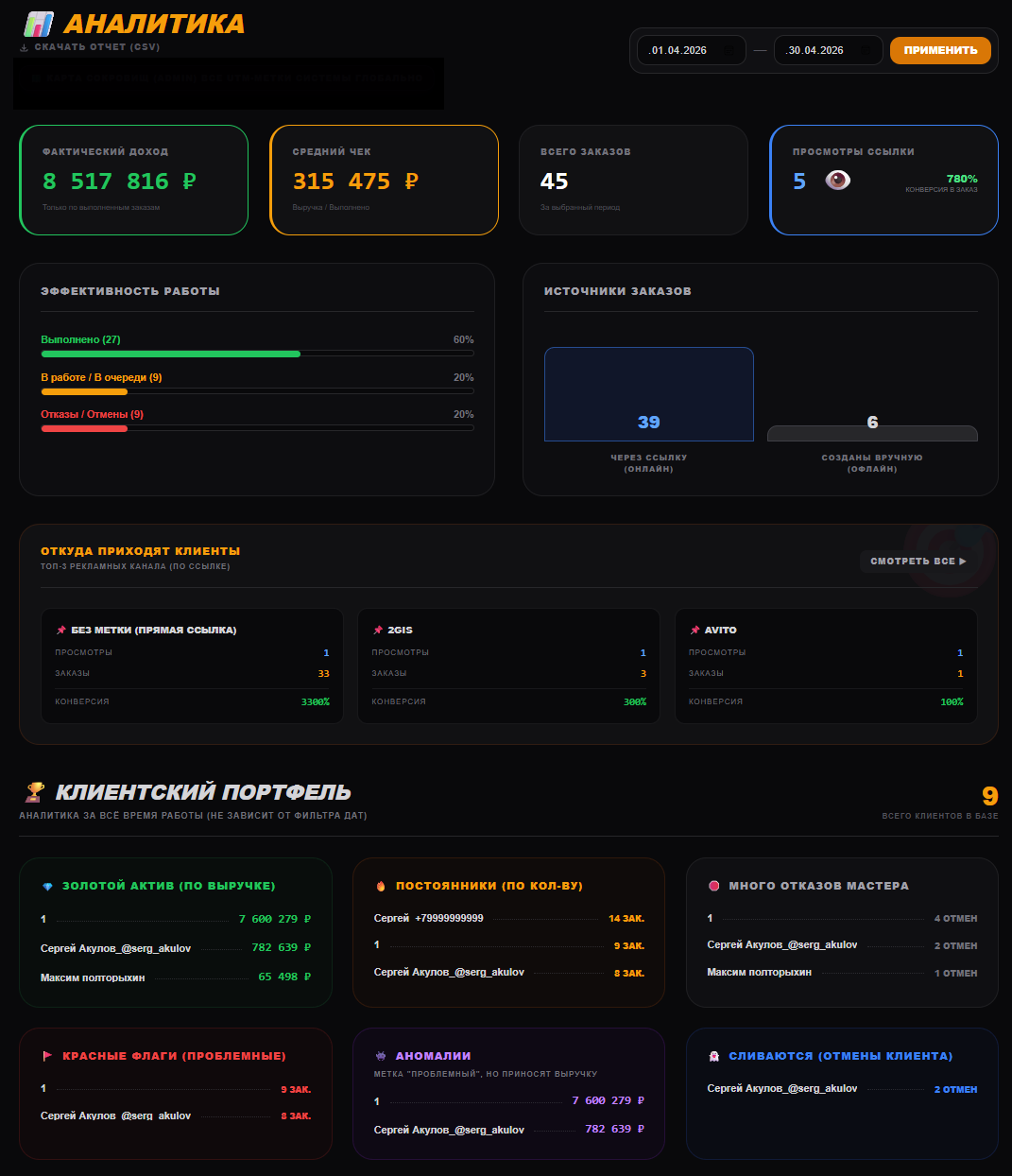Click the ghost icon beside Сливаются
This screenshot has height=1176, width=1012.
tap(714, 1056)
